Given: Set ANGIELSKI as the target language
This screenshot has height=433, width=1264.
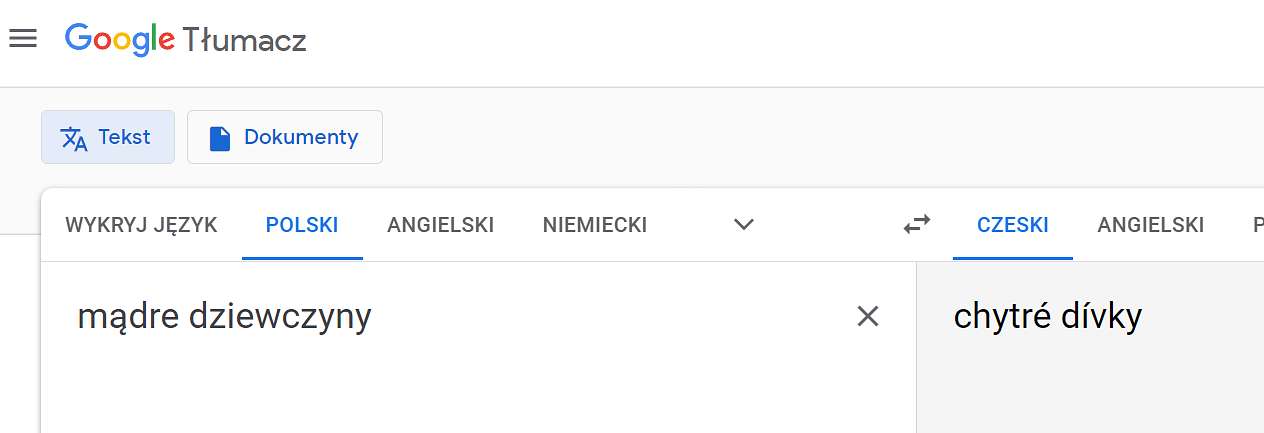Looking at the screenshot, I should [x=1150, y=225].
